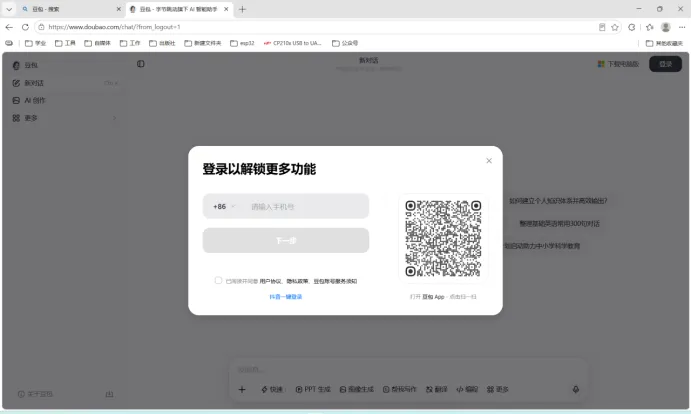Image resolution: width=692 pixels, height=414 pixels.
Task: Click the 下载电脑版 download desktop button
Action: [x=618, y=64]
